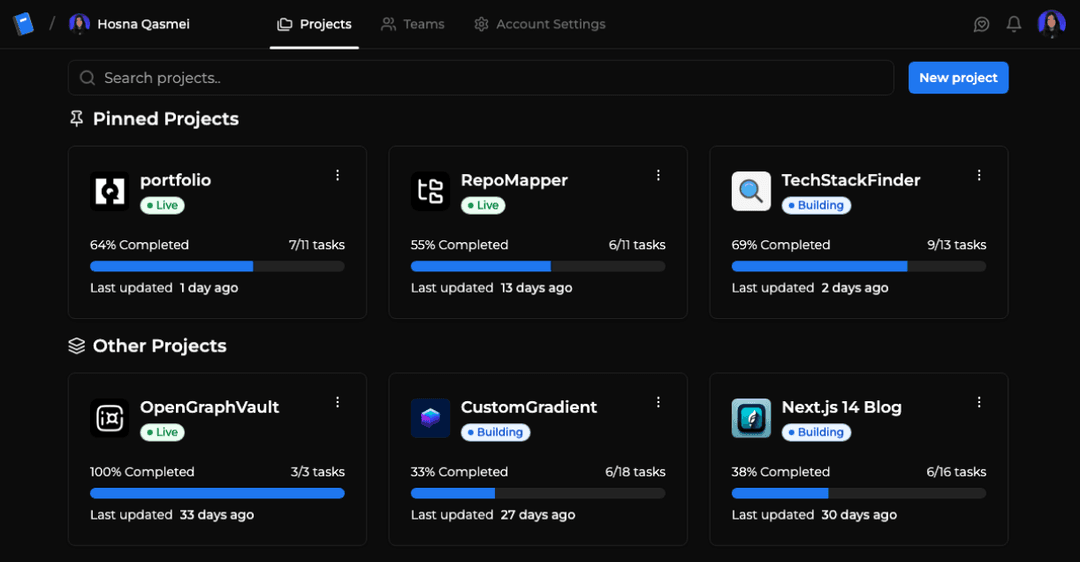Screen dimensions: 1080x562
Task: Click the New project button
Action: pos(958,78)
